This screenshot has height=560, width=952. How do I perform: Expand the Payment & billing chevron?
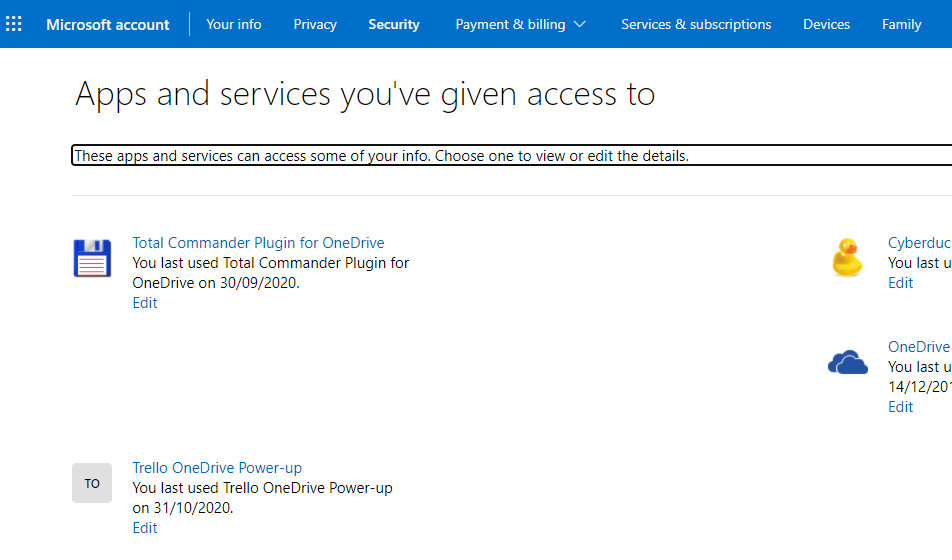[x=580, y=24]
